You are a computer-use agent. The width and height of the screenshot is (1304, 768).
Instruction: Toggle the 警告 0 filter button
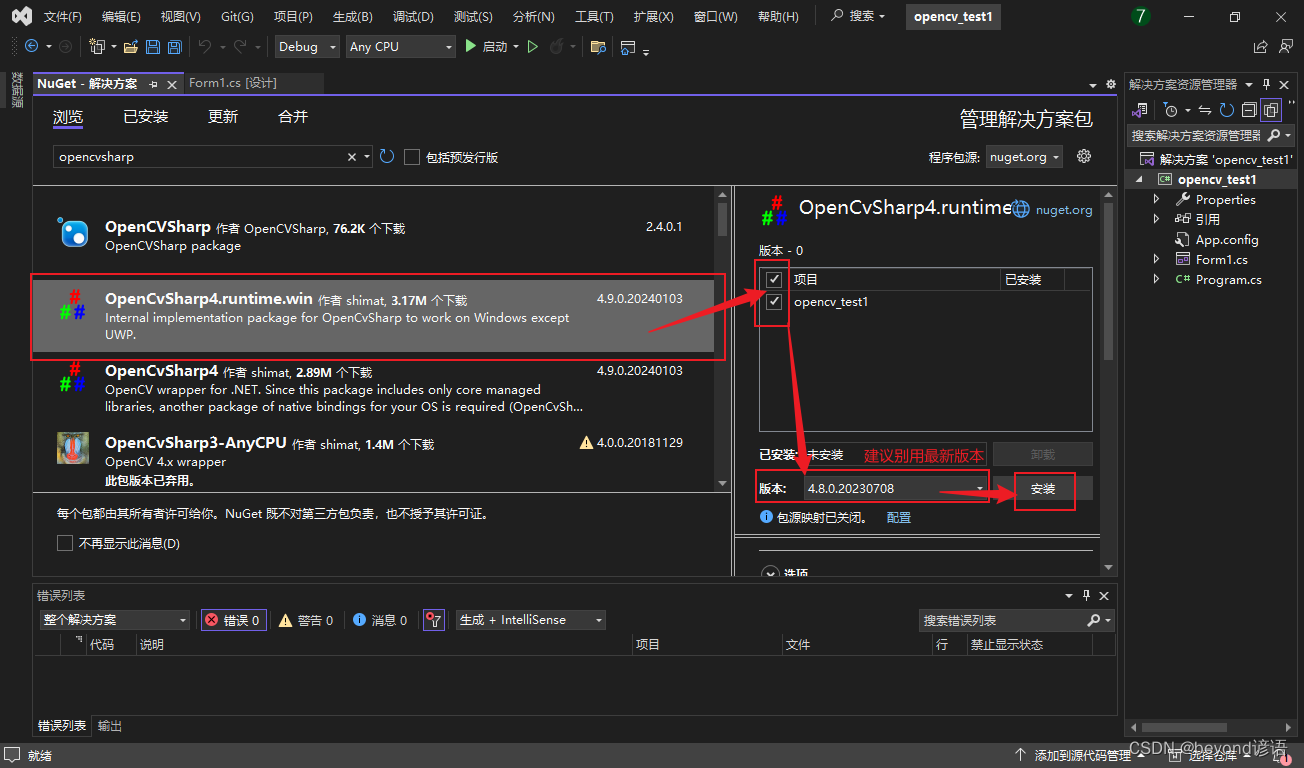(x=305, y=620)
